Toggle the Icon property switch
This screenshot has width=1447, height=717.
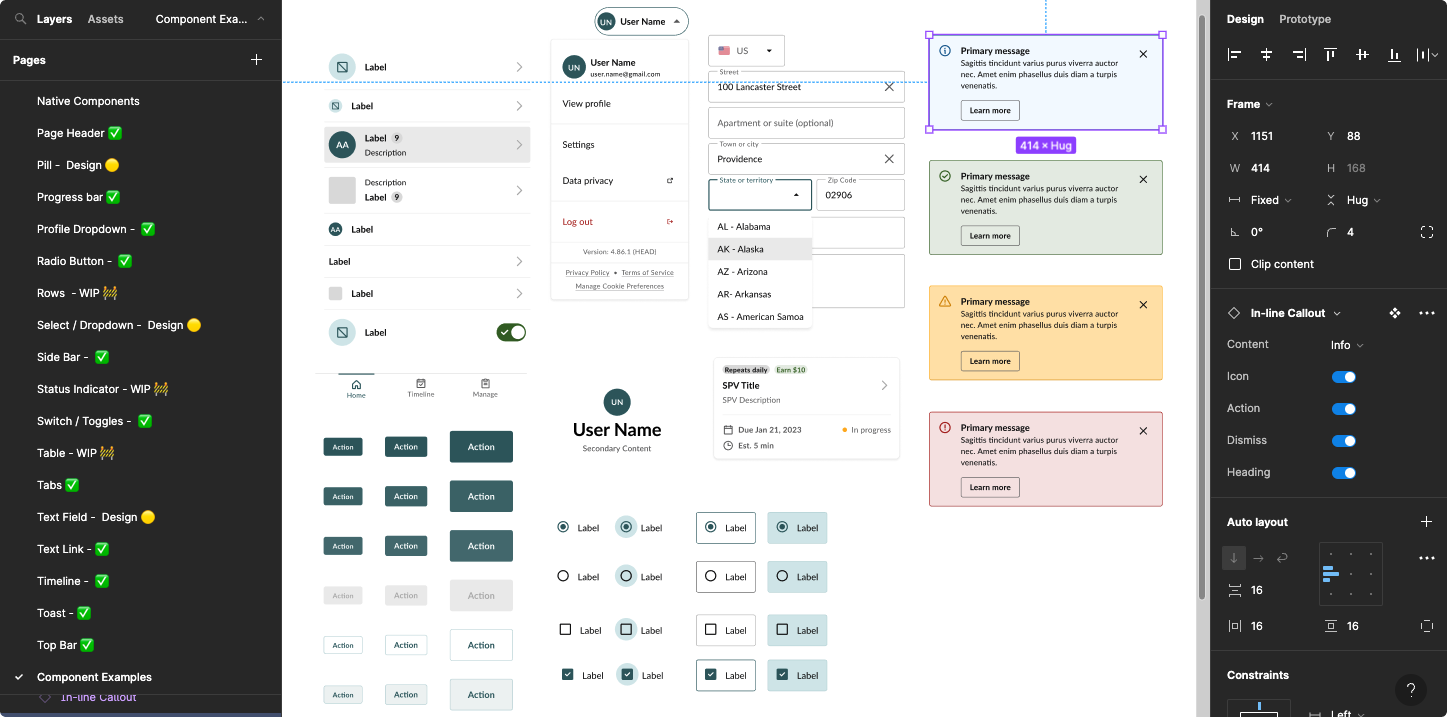pyautogui.click(x=1343, y=377)
